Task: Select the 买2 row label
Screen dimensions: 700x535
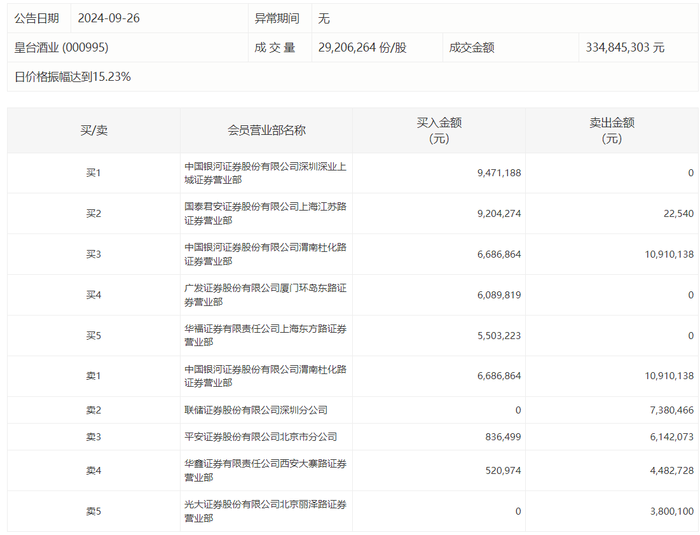Action: [x=94, y=213]
